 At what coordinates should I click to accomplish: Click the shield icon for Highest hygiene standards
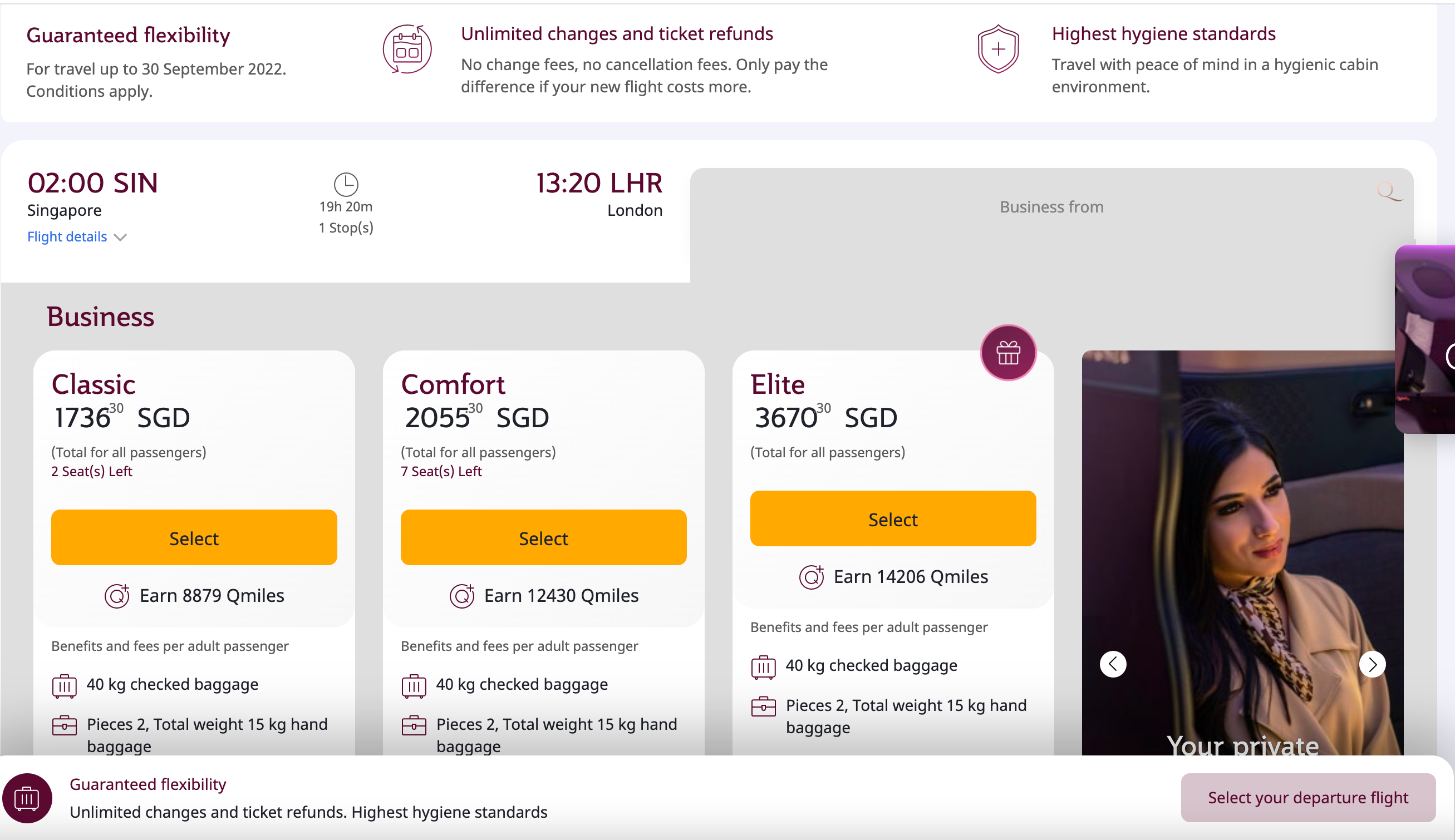coord(997,48)
